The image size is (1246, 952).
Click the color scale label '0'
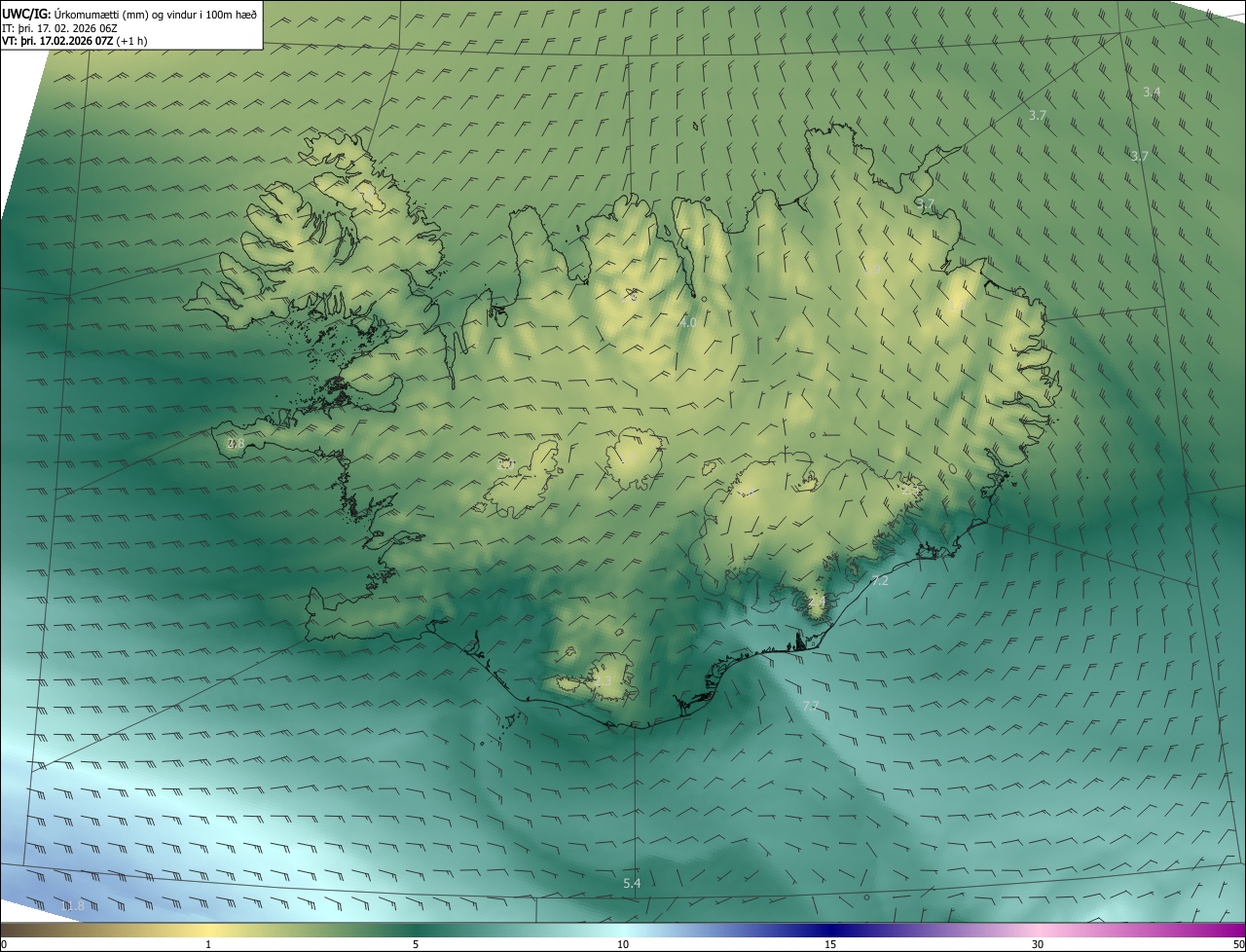click(4, 944)
